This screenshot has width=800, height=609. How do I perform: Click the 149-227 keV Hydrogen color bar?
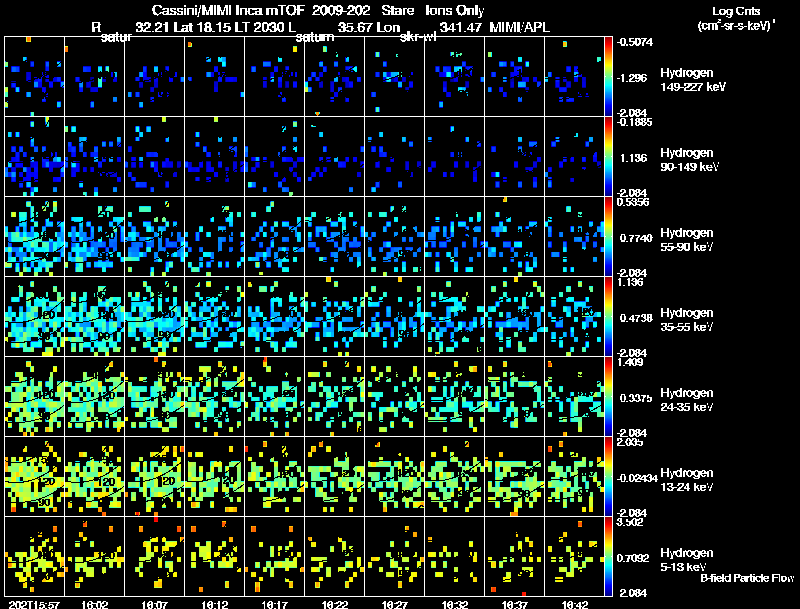pyautogui.click(x=610, y=76)
